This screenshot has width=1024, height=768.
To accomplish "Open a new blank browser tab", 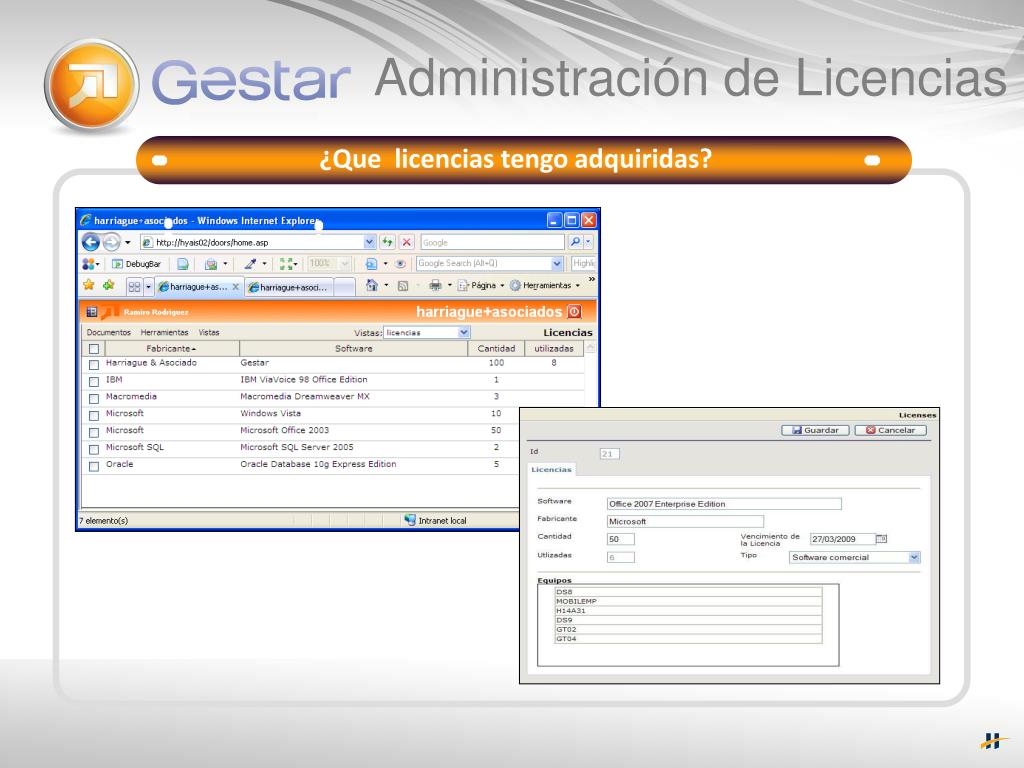I will (344, 287).
